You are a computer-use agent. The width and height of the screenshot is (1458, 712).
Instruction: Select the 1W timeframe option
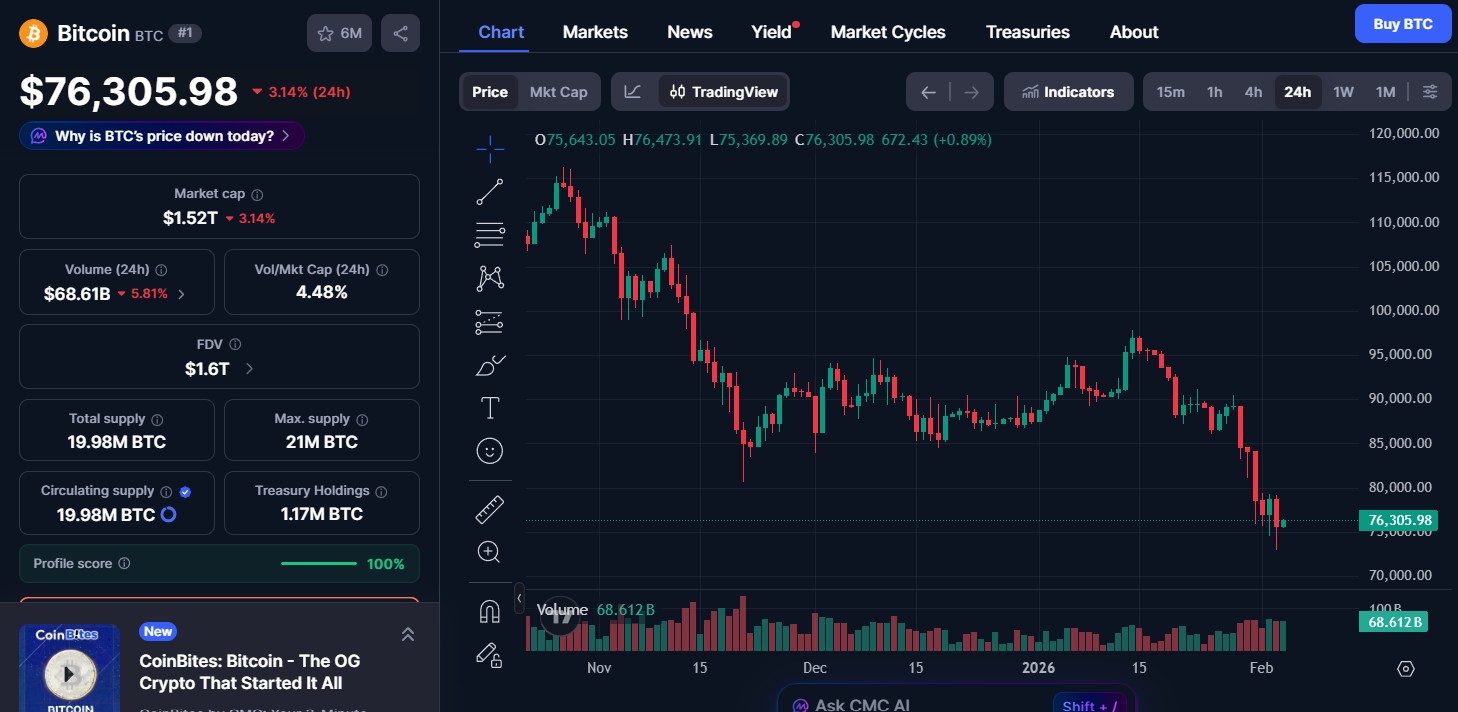point(1343,91)
